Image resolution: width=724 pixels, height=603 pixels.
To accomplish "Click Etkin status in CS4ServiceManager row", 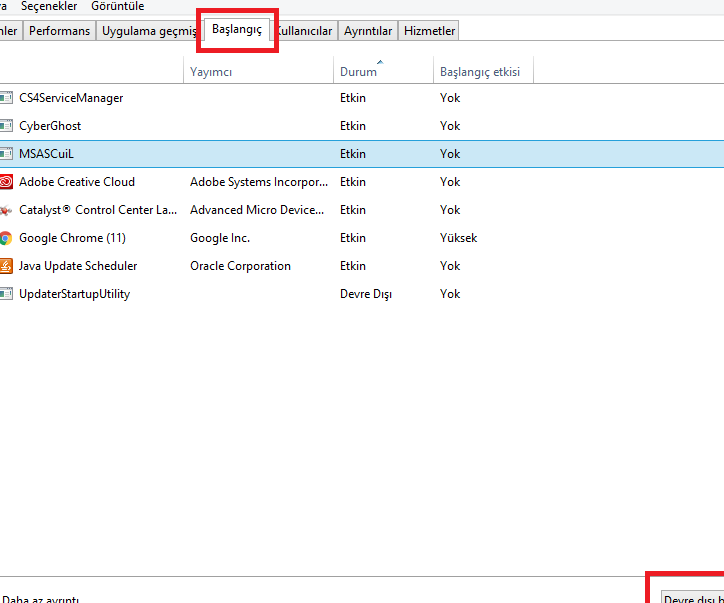I will click(353, 98).
